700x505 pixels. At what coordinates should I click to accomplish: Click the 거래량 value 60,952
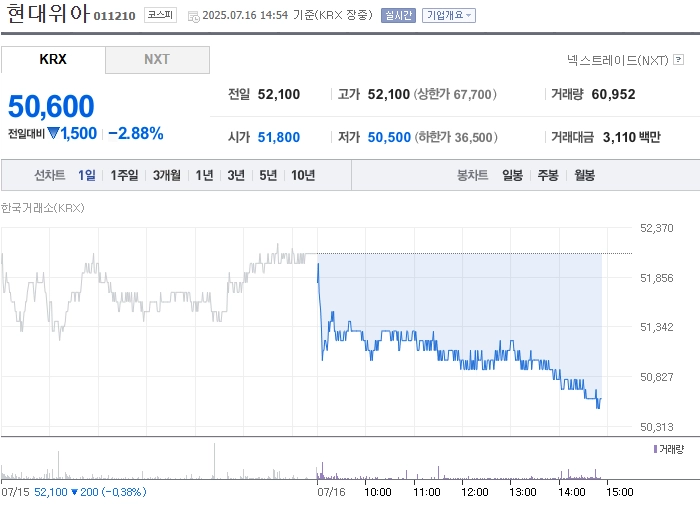click(x=613, y=94)
